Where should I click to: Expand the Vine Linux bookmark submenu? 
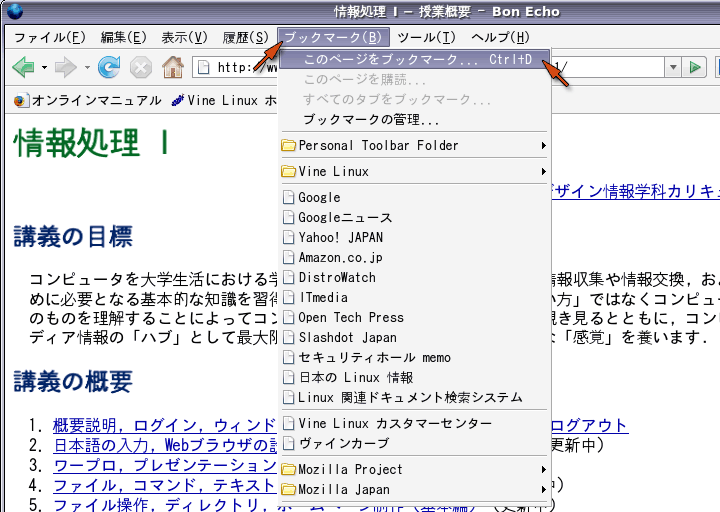pyautogui.click(x=334, y=172)
